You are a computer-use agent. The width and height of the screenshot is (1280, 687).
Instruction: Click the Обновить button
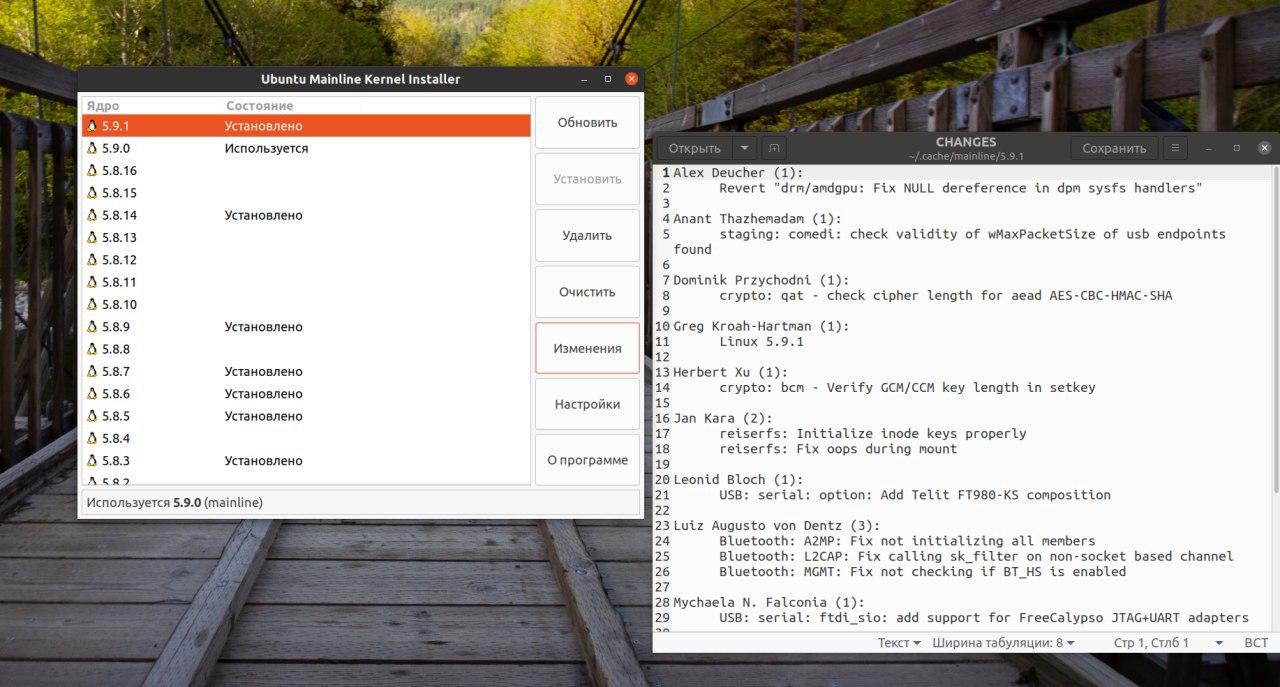[587, 123]
